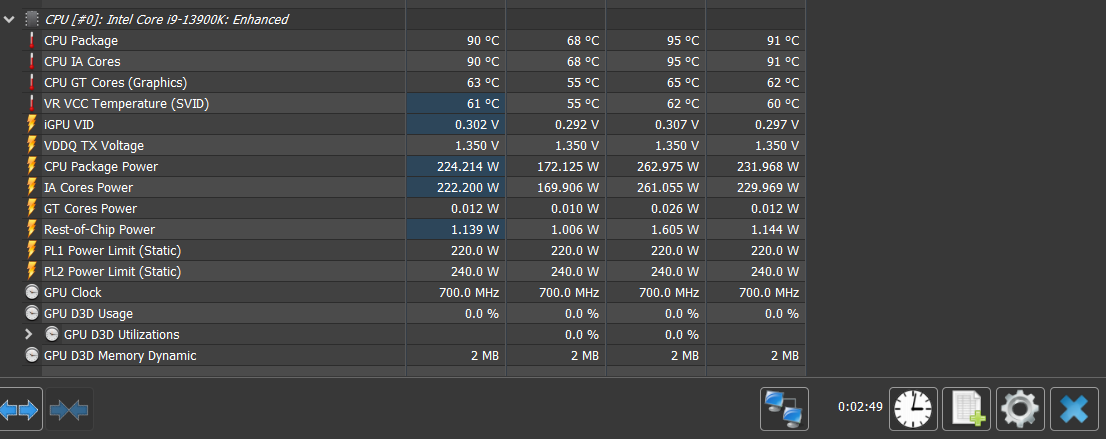Select the CPU Package temperature row
This screenshot has width=1106, height=439.
coord(81,41)
